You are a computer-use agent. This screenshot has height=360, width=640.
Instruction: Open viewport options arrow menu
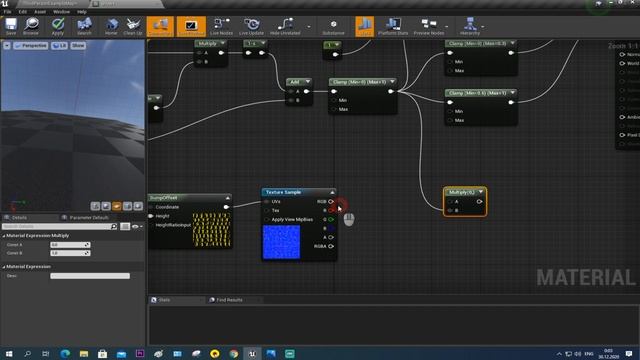[x=7, y=45]
